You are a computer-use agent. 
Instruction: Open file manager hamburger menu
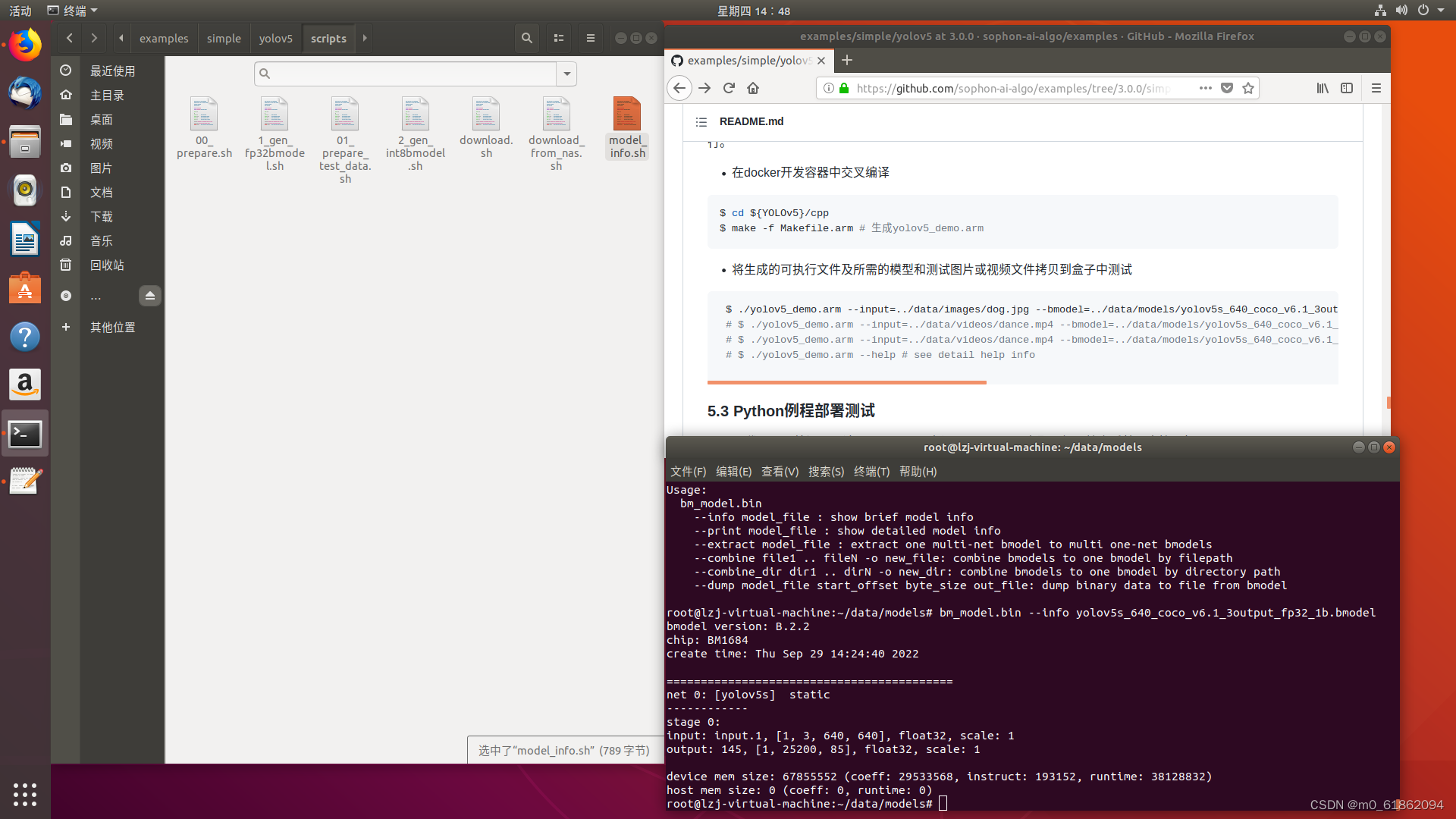tap(591, 38)
